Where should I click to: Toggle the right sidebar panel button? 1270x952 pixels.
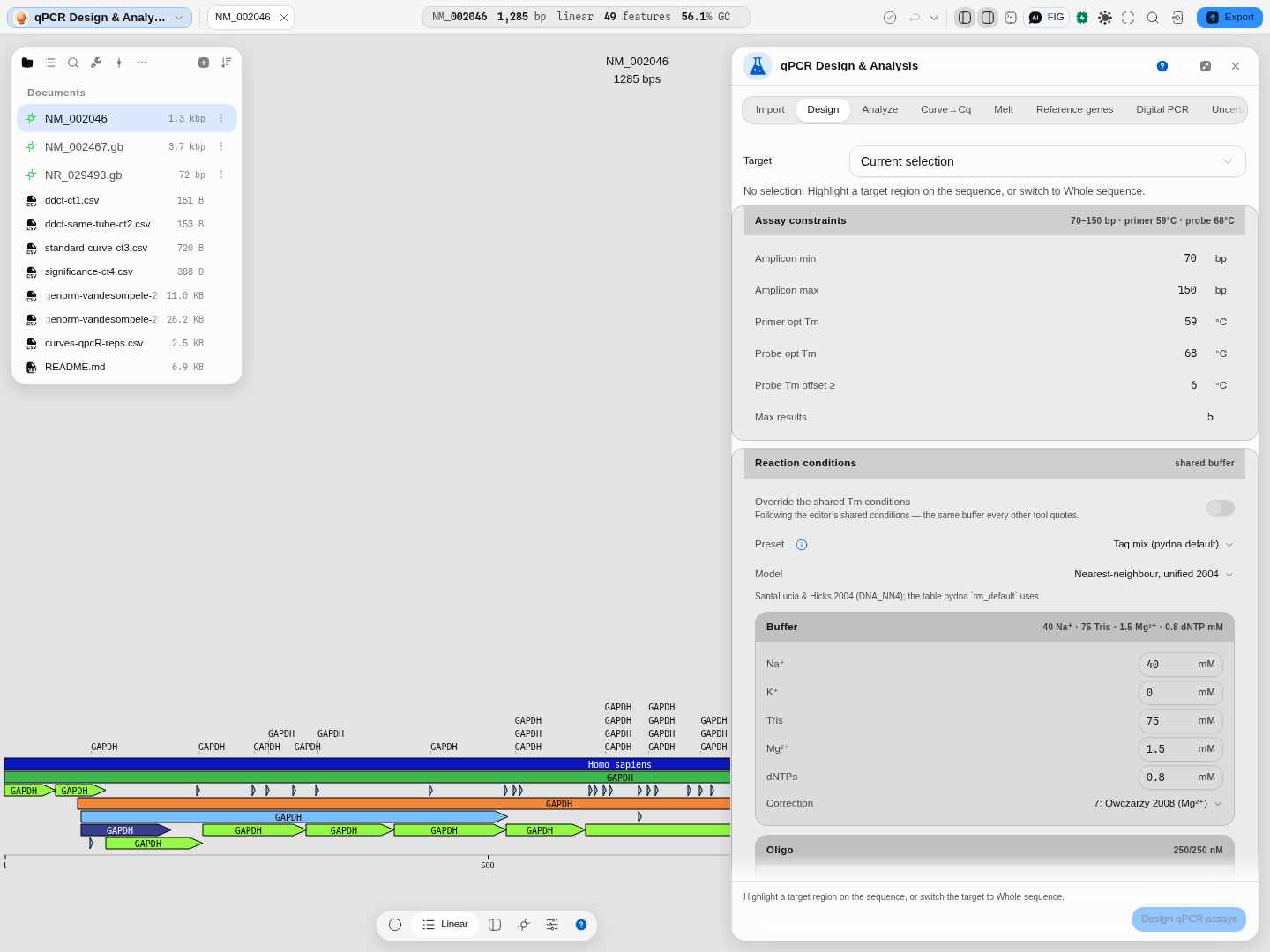pyautogui.click(x=988, y=18)
